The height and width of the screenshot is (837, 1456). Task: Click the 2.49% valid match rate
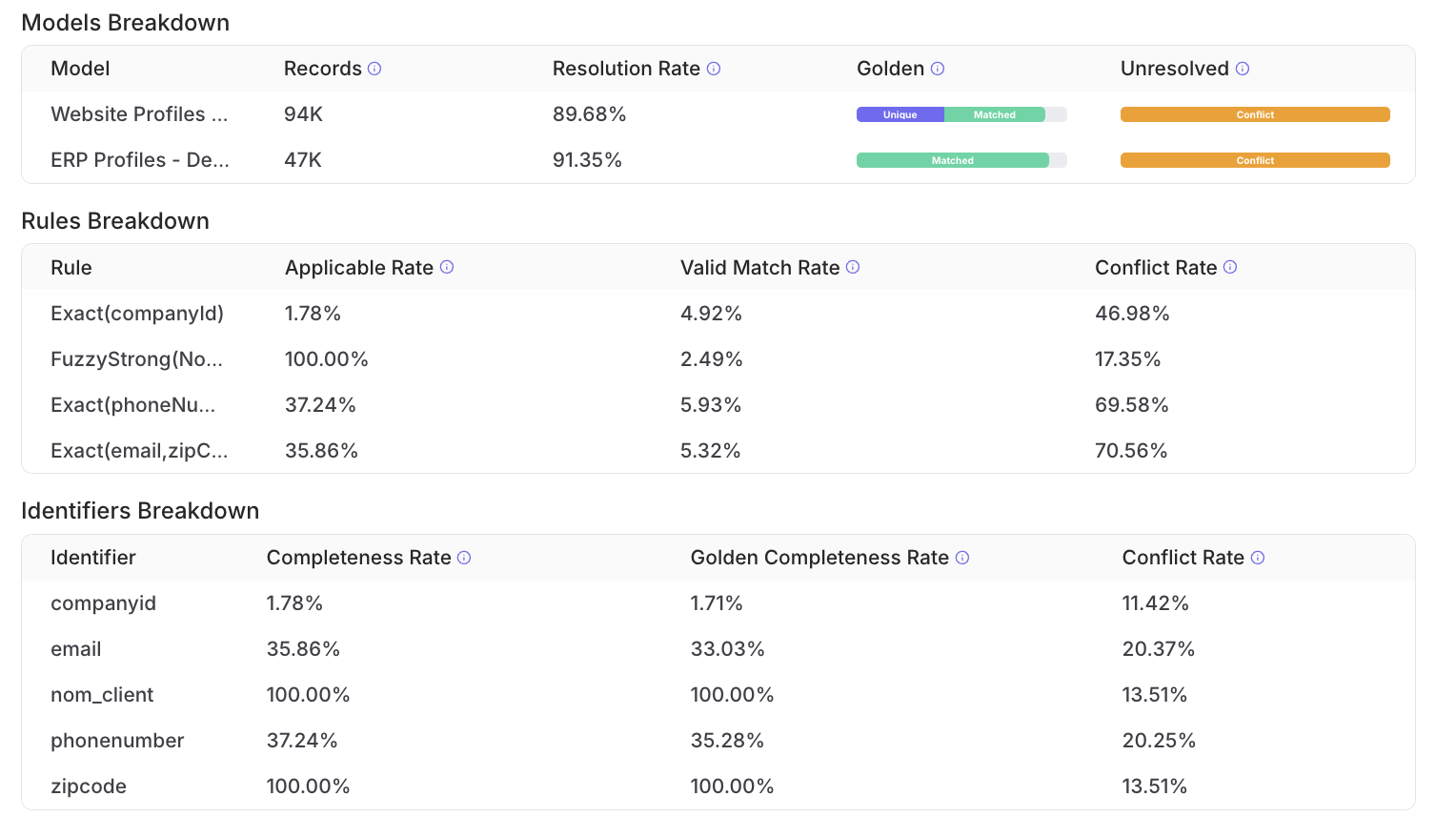(x=711, y=359)
